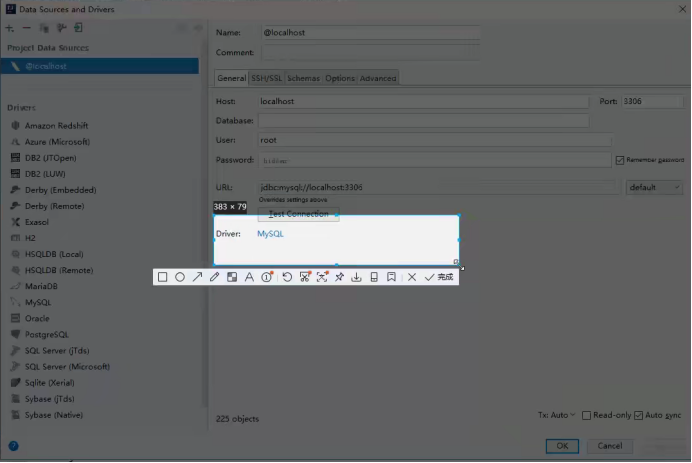Click the OK button

[x=562, y=446]
